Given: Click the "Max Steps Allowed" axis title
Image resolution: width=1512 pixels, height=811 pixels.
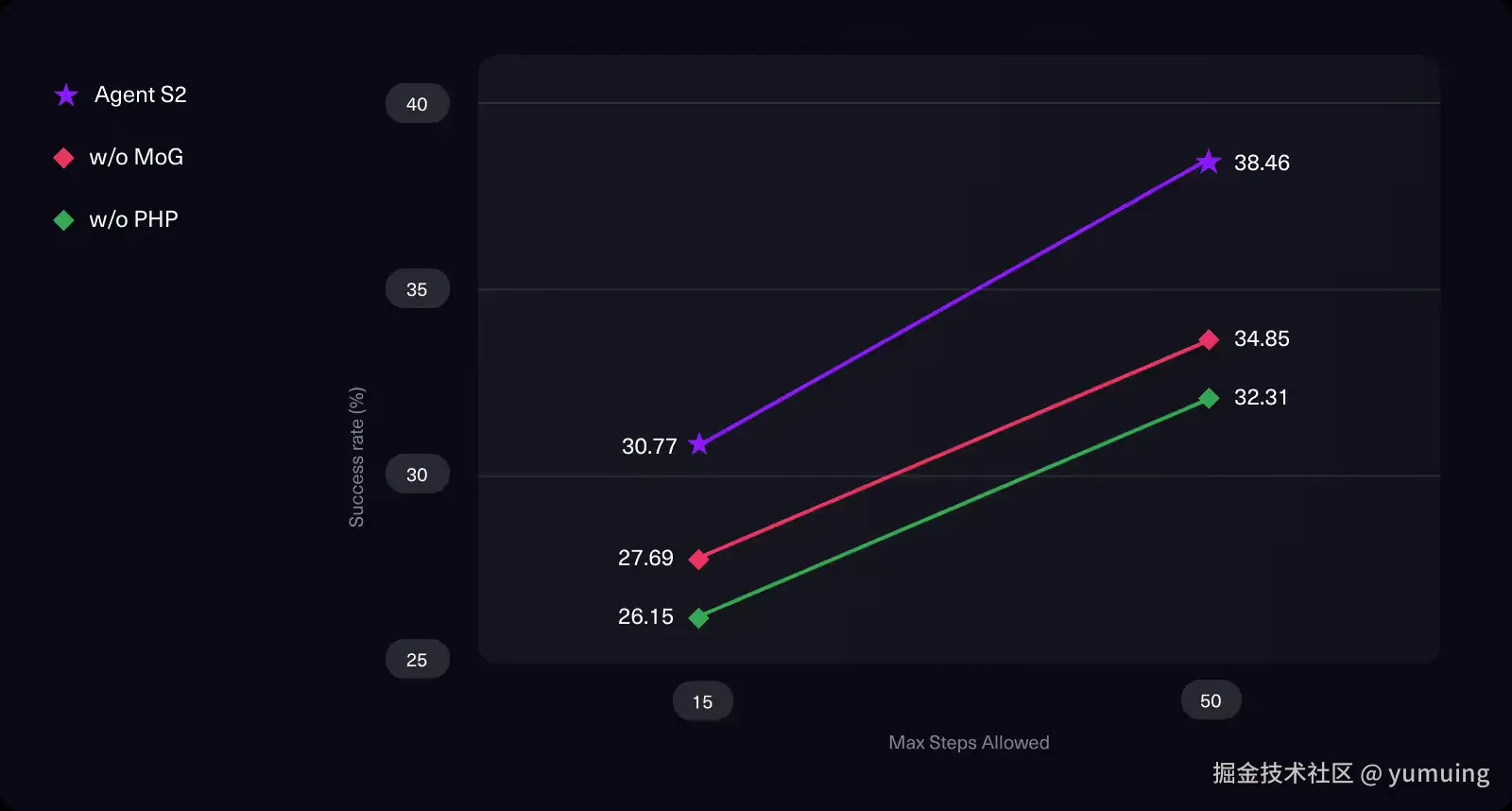Looking at the screenshot, I should point(969,743).
